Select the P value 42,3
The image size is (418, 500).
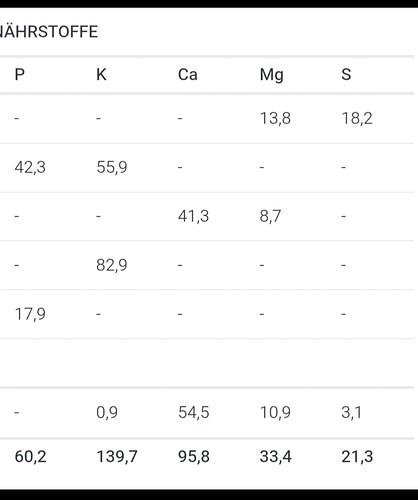[30, 167]
